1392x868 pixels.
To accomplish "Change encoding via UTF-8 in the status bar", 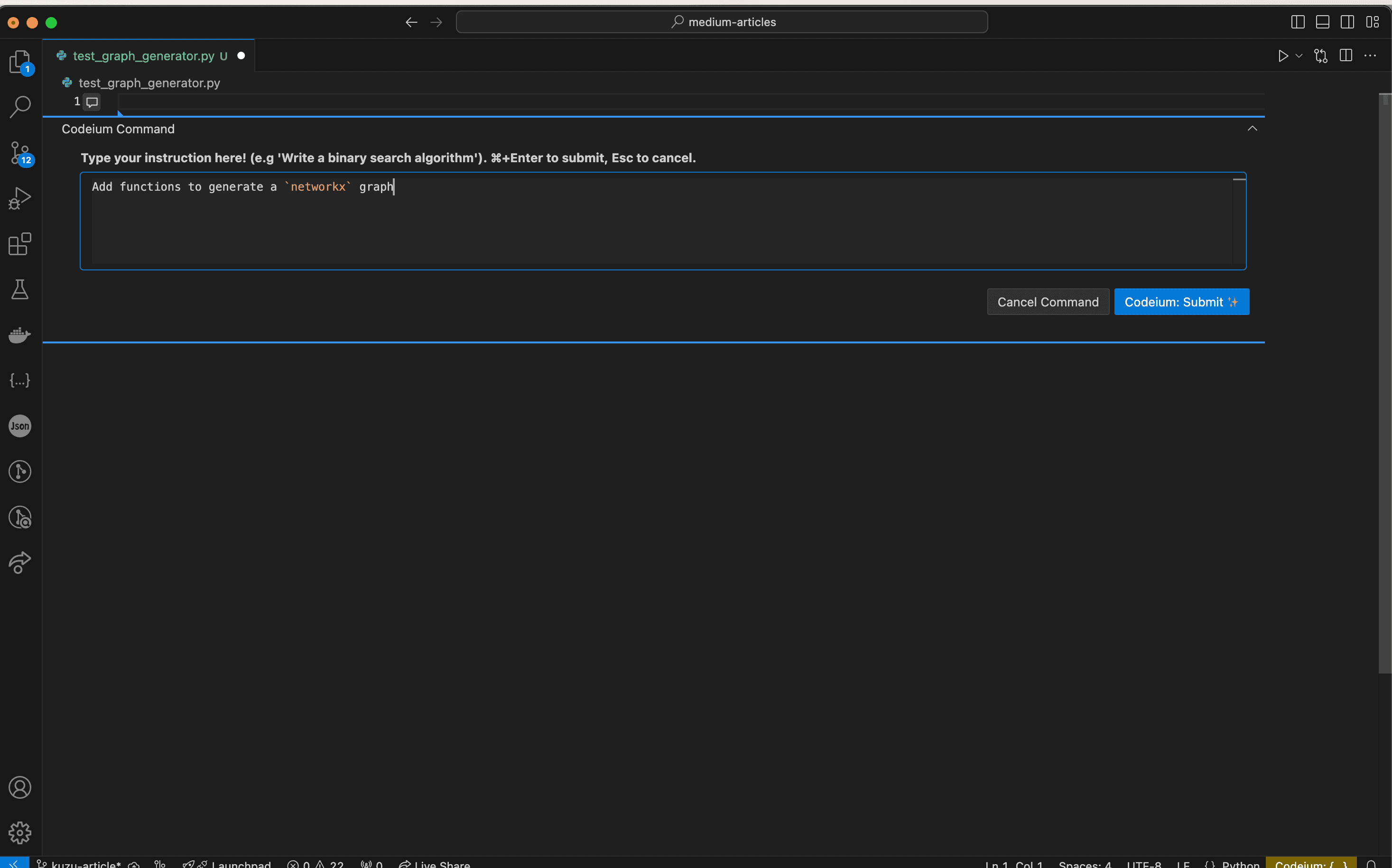I will coord(1144,863).
